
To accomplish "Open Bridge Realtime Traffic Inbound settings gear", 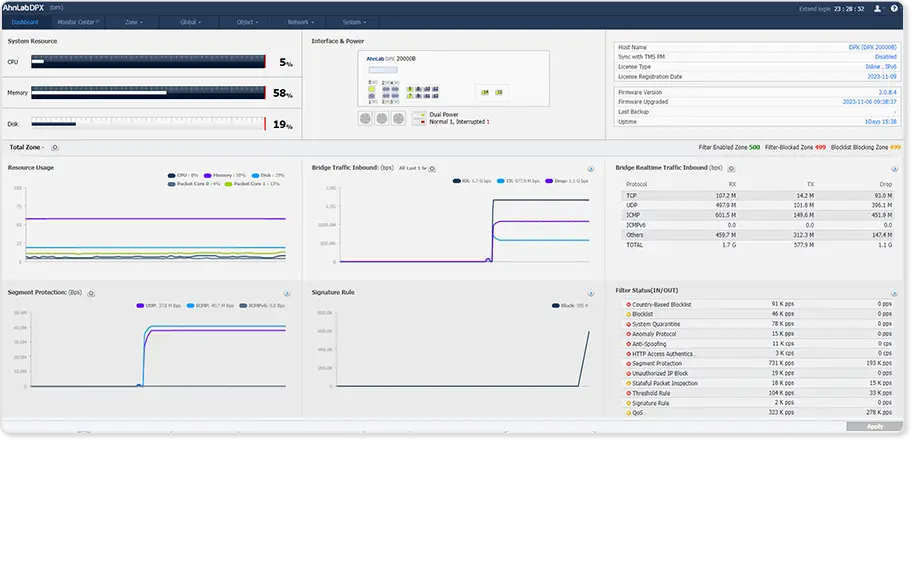I will click(732, 169).
